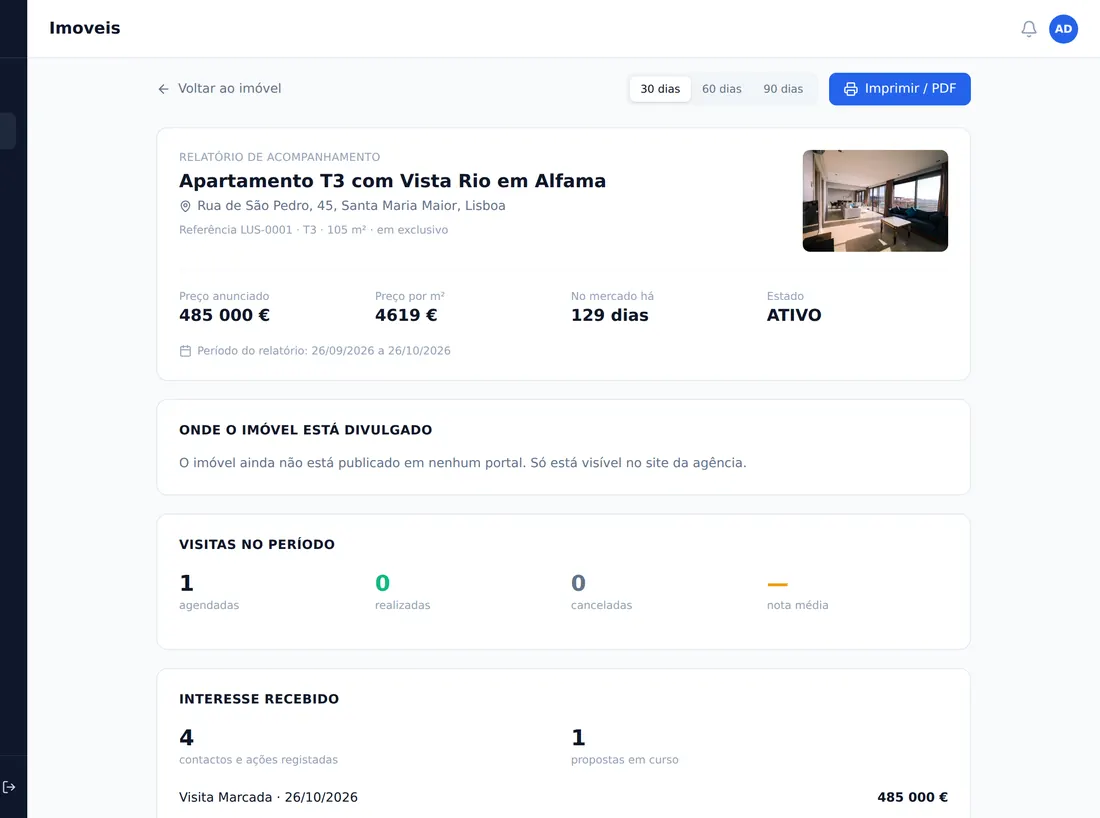Click the back arrow icon
This screenshot has width=1100, height=818.
[163, 89]
